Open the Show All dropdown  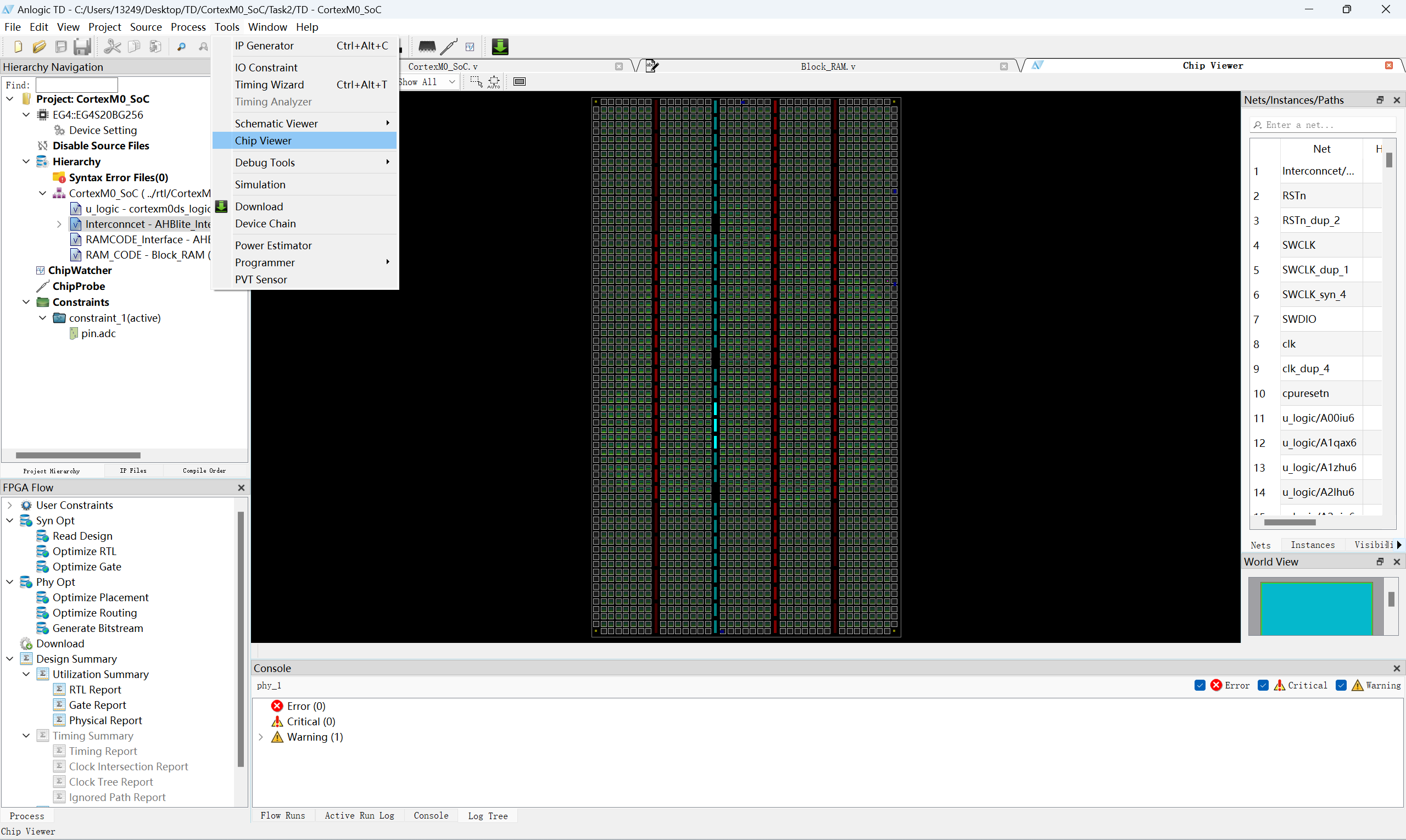click(451, 82)
